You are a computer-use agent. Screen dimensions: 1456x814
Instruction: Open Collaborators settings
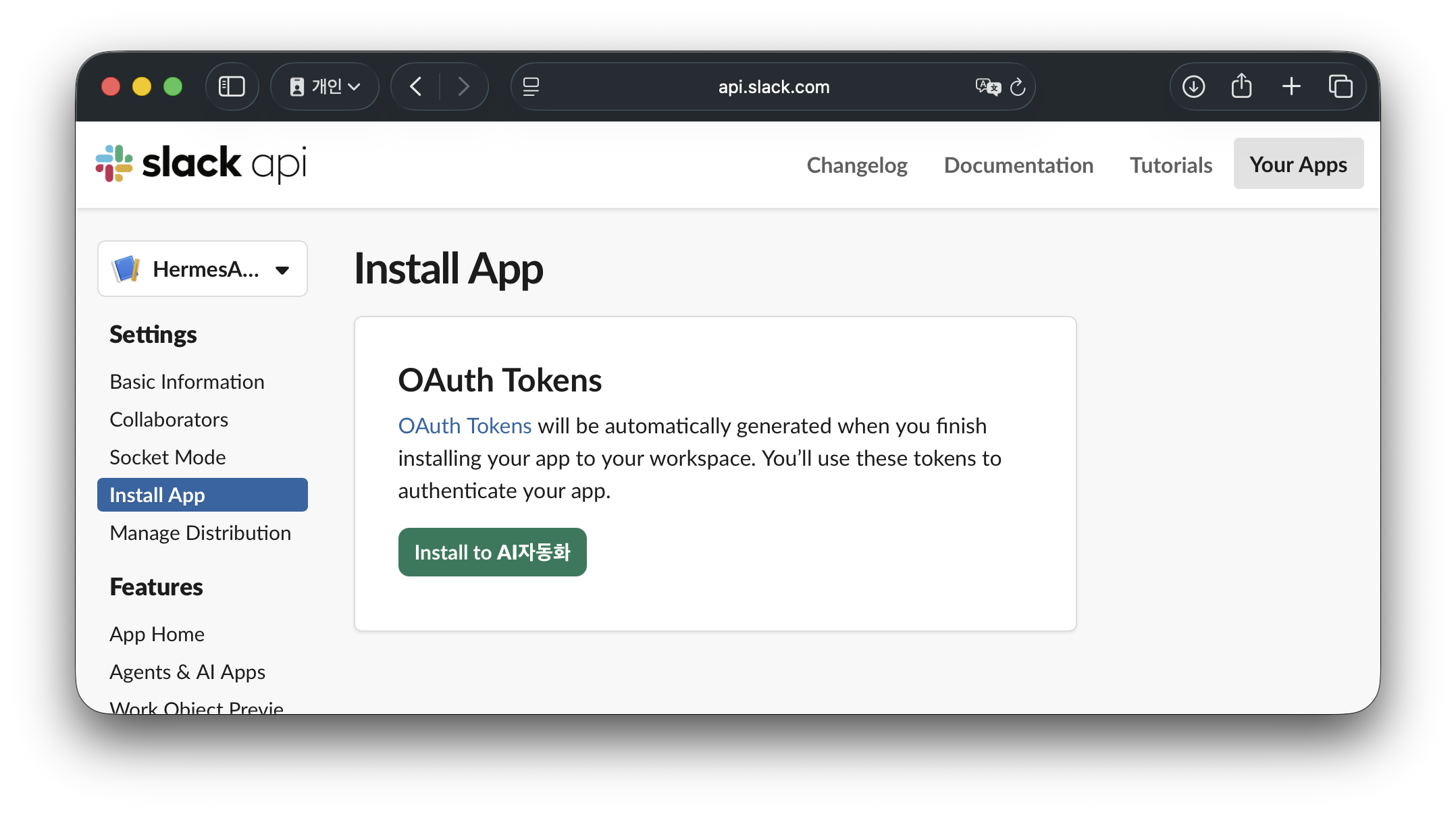[x=169, y=420]
